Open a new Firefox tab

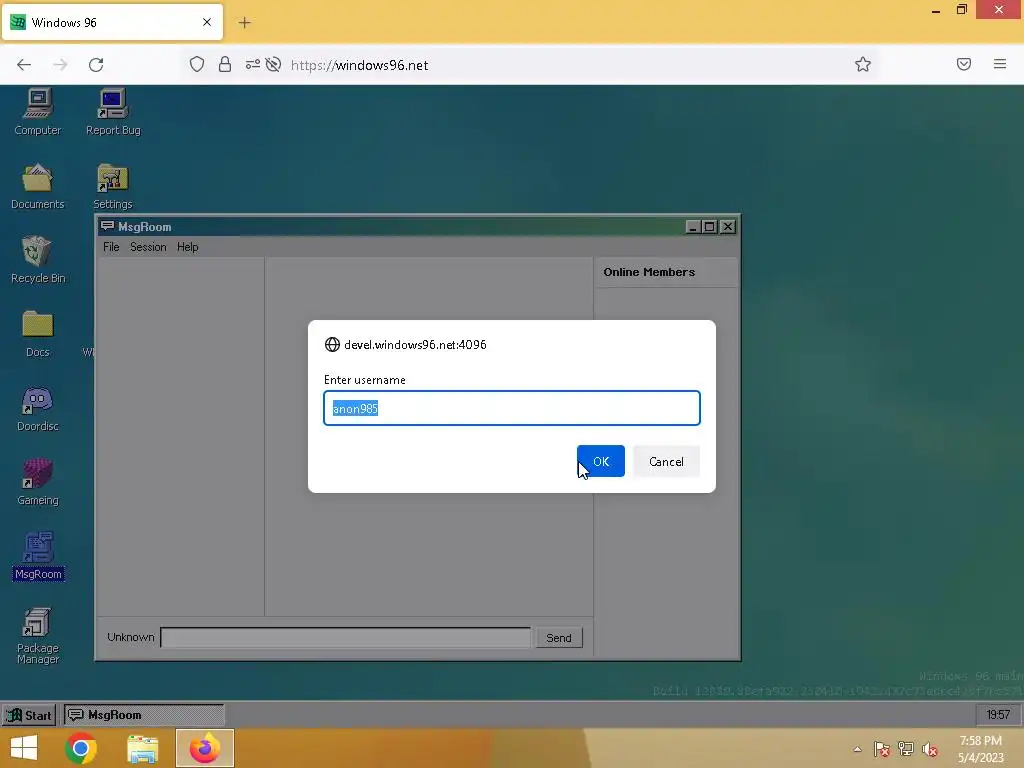click(244, 23)
